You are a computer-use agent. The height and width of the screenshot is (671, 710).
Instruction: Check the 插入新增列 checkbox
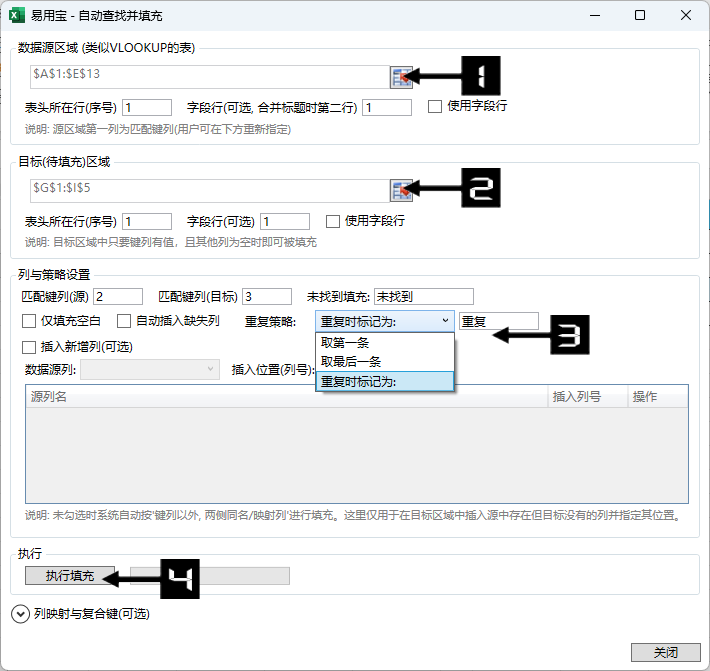click(29, 347)
